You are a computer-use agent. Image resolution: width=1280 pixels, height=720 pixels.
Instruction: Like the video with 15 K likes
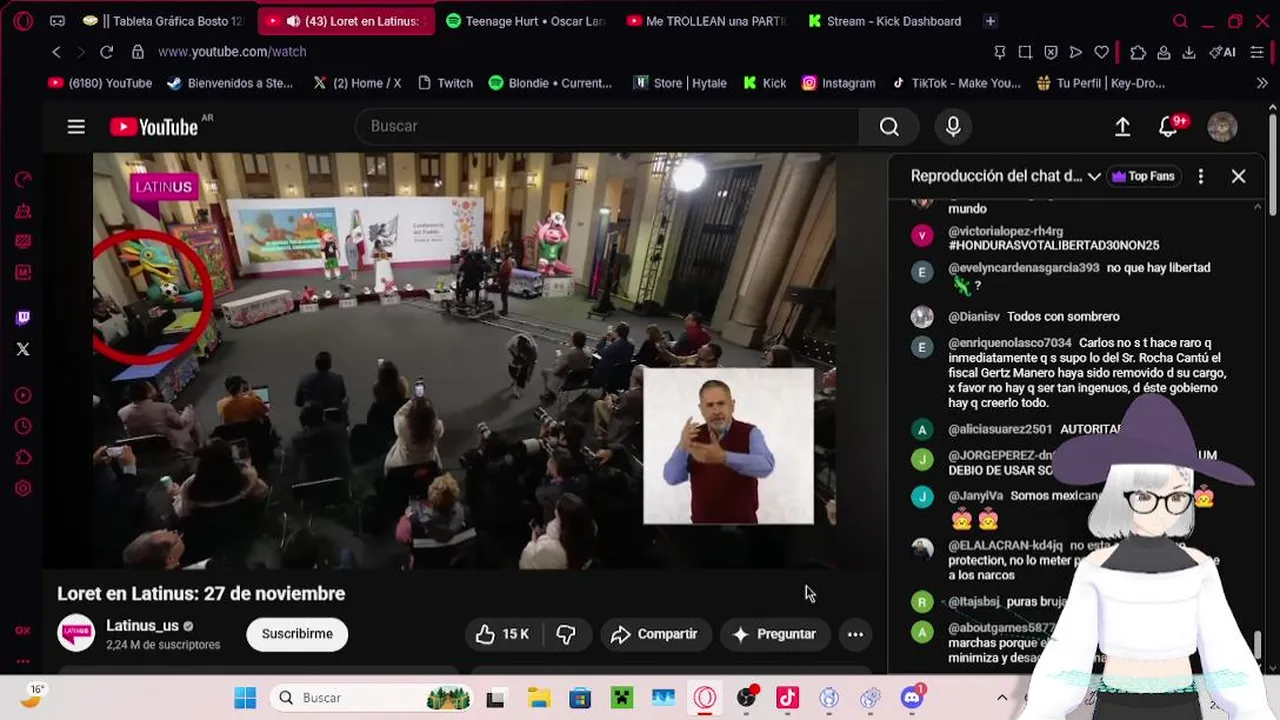502,634
